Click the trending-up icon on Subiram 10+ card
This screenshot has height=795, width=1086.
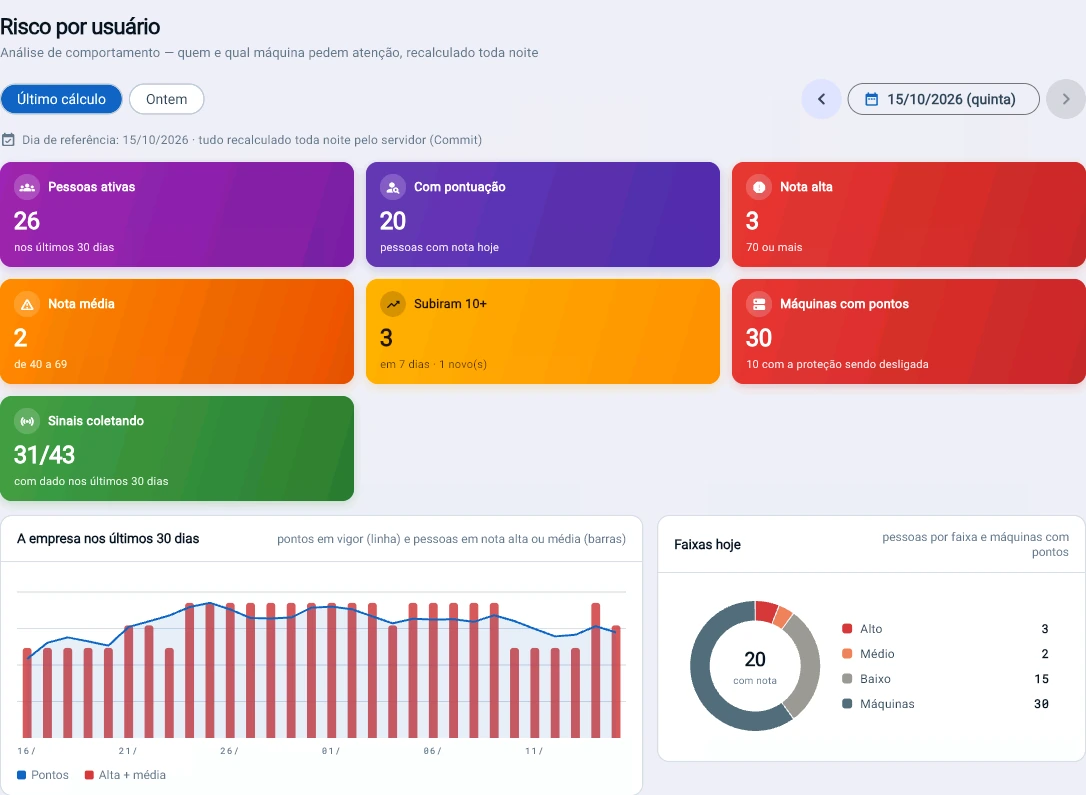pyautogui.click(x=393, y=304)
